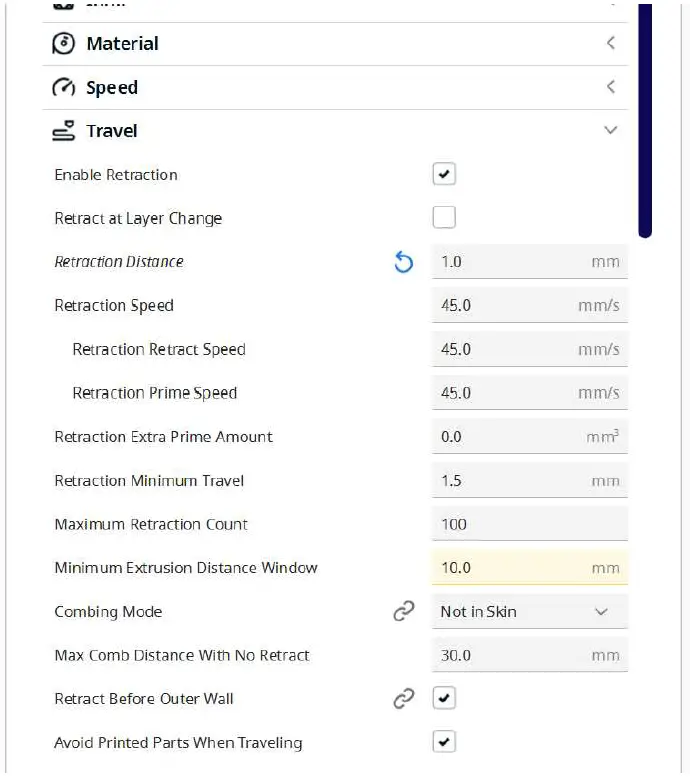
Task: Collapse the Travel section chevron
Action: (610, 131)
